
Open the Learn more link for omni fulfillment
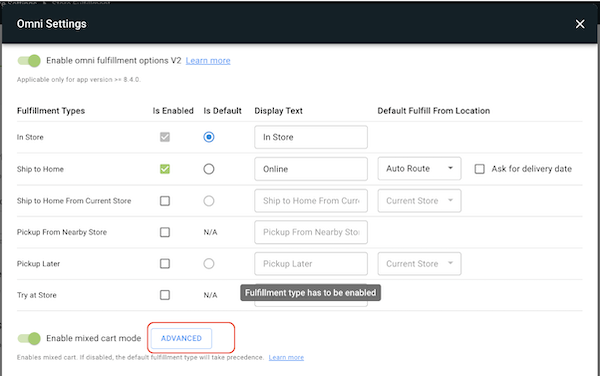pyautogui.click(x=208, y=60)
